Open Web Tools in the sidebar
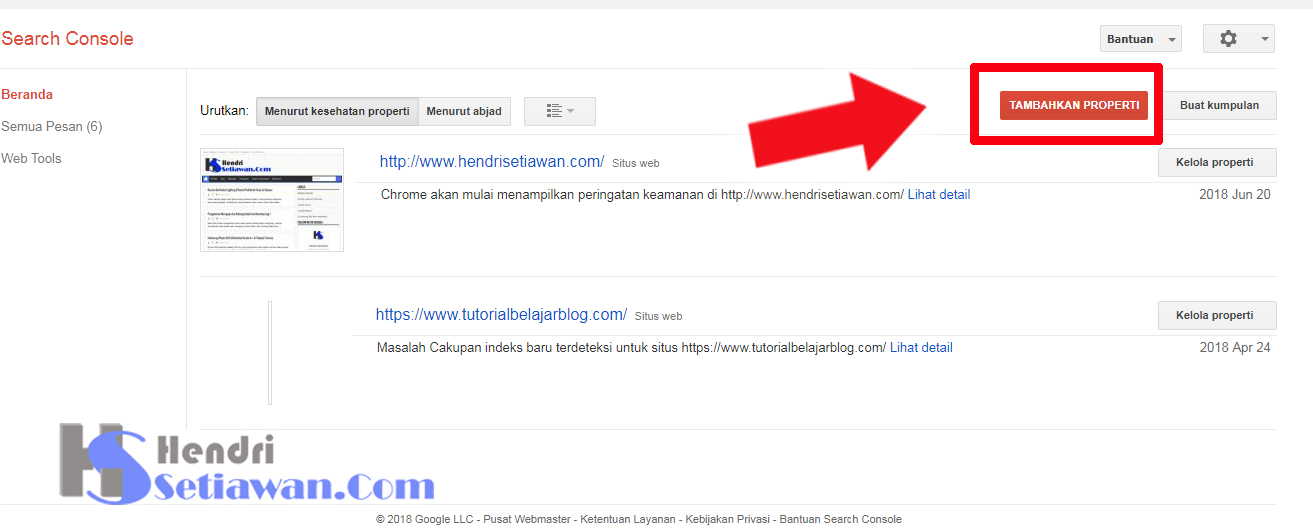The width and height of the screenshot is (1313, 529). coord(31,159)
